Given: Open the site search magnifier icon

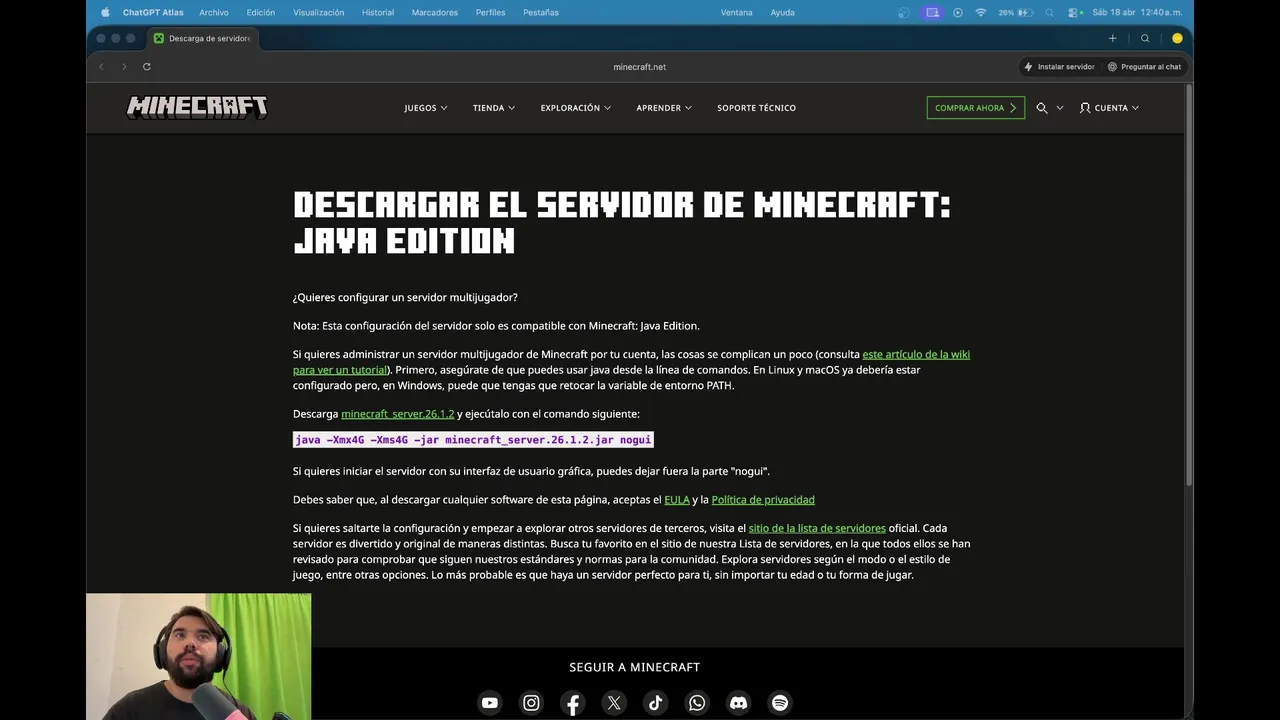Looking at the screenshot, I should (x=1042, y=108).
